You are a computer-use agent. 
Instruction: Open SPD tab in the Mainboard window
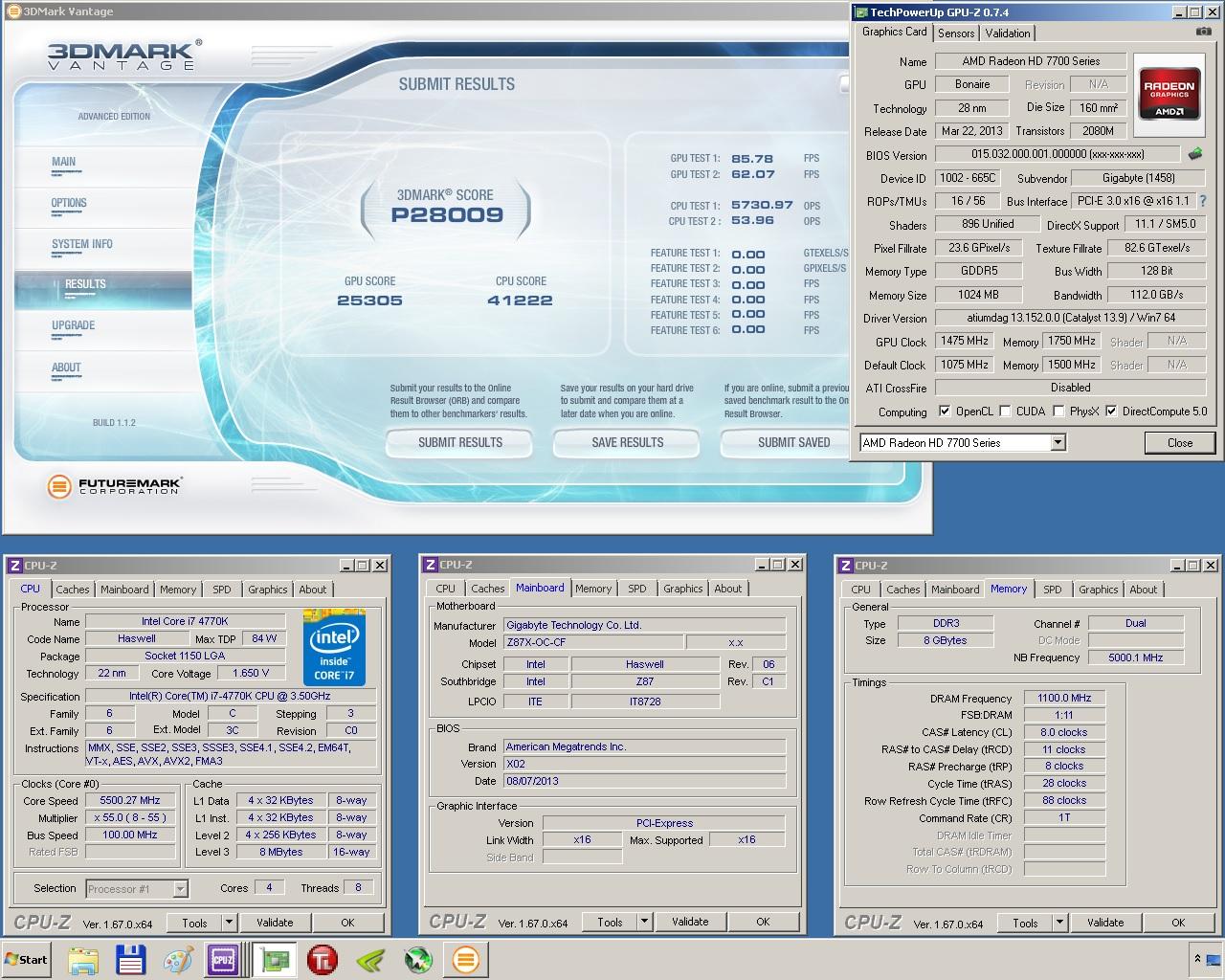click(x=637, y=589)
